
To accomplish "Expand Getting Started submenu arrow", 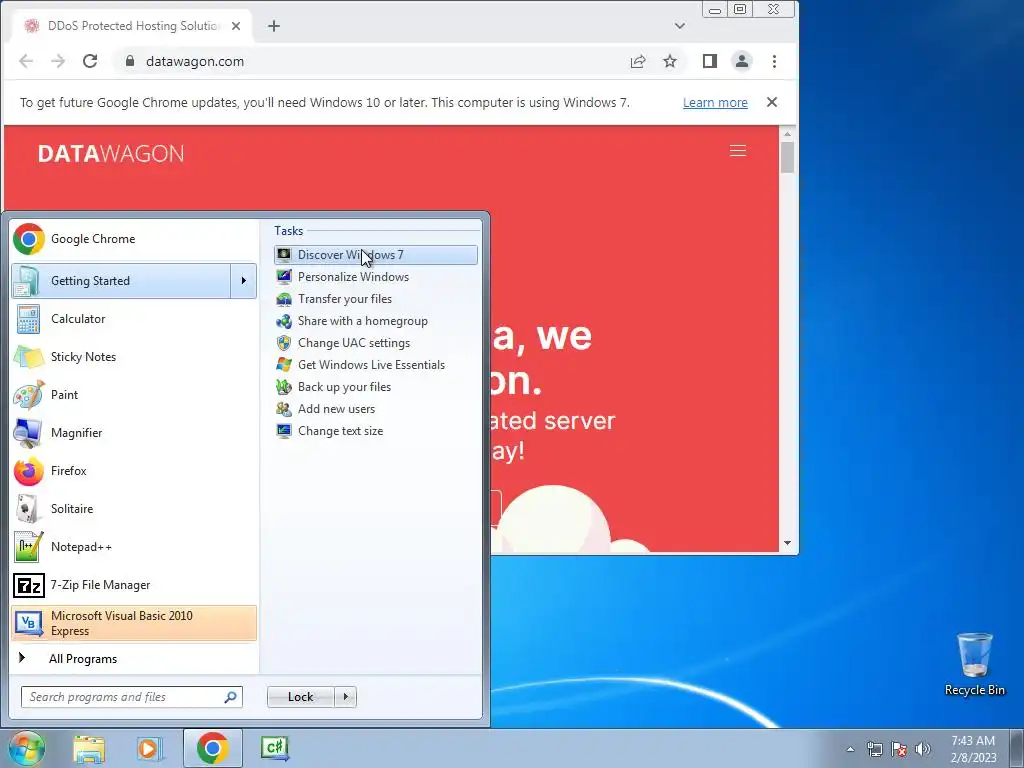I will click(244, 281).
